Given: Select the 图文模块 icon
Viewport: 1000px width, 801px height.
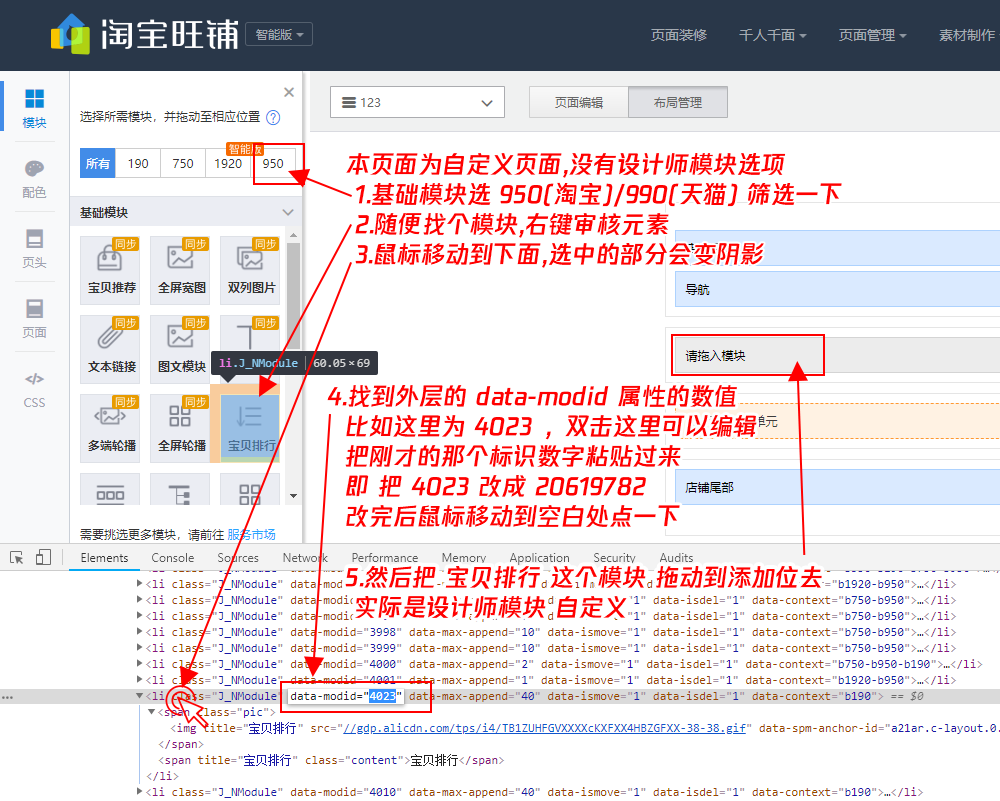Looking at the screenshot, I should tap(179, 341).
